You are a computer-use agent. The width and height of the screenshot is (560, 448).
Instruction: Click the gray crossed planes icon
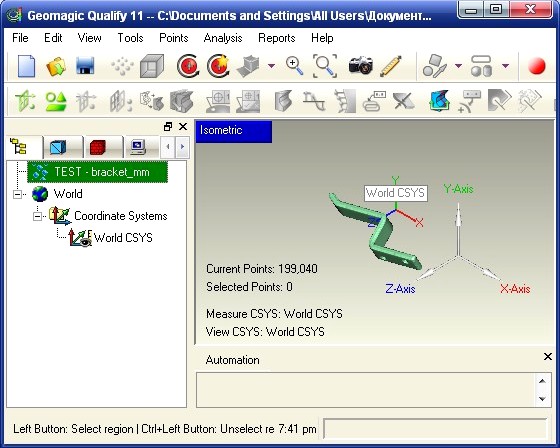pyautogui.click(x=404, y=101)
